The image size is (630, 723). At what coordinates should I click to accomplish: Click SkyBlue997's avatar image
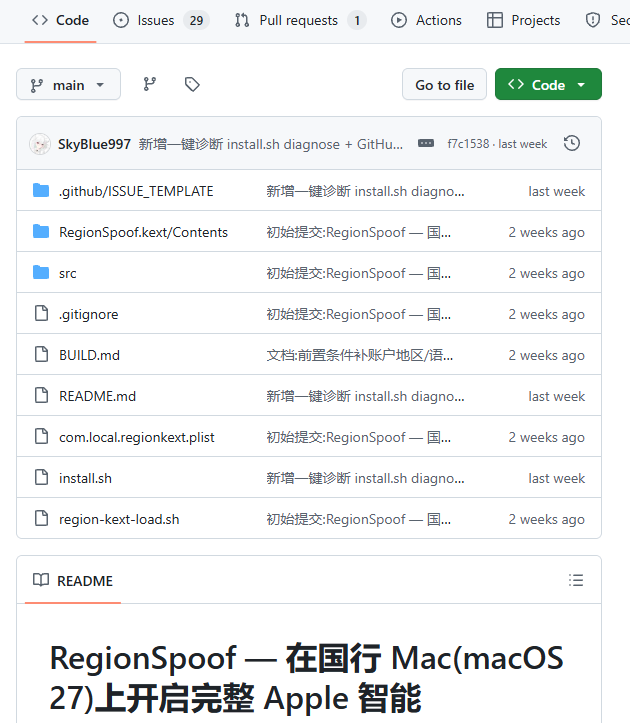pyautogui.click(x=40, y=144)
